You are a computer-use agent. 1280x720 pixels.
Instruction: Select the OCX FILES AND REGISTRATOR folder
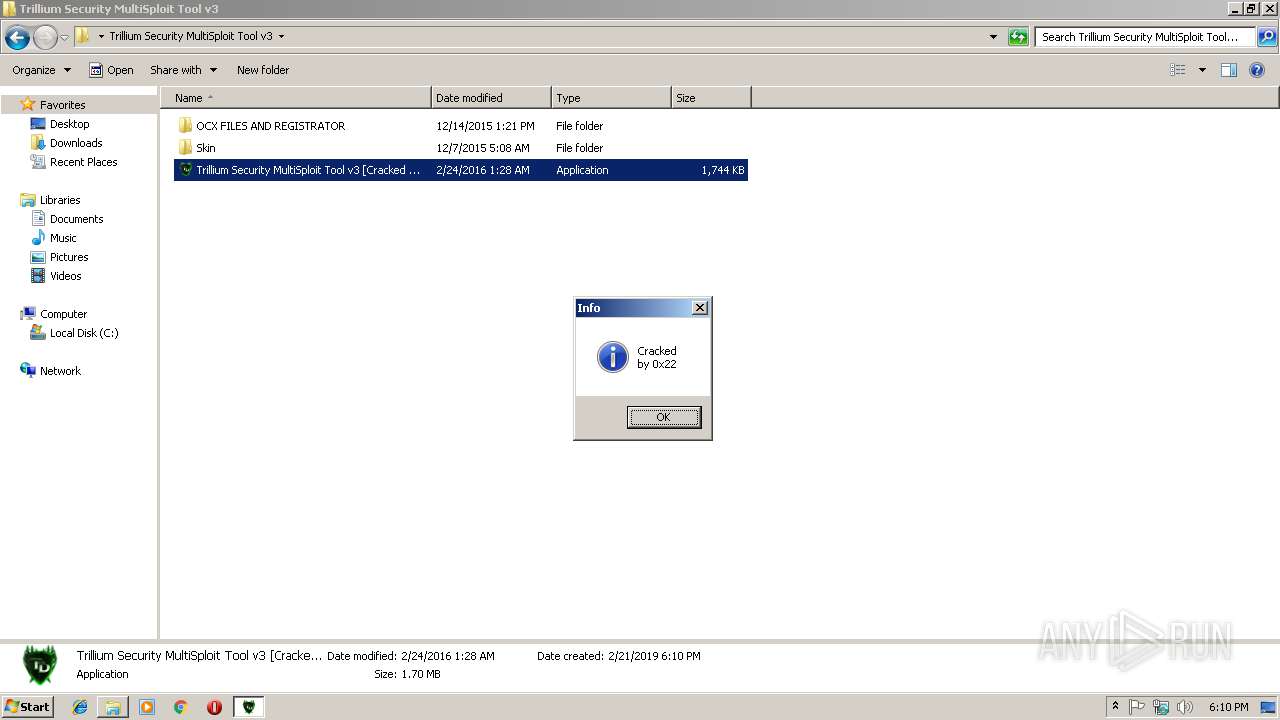461,126
